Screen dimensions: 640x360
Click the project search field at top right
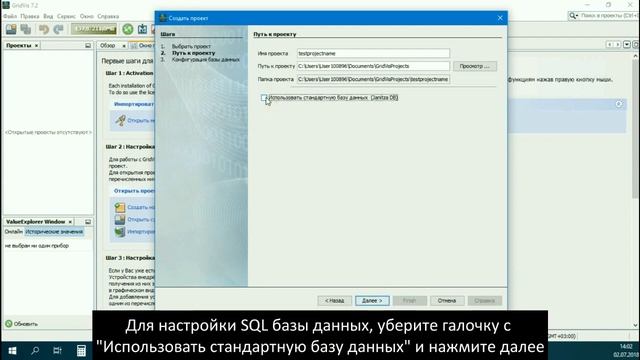pyautogui.click(x=609, y=16)
